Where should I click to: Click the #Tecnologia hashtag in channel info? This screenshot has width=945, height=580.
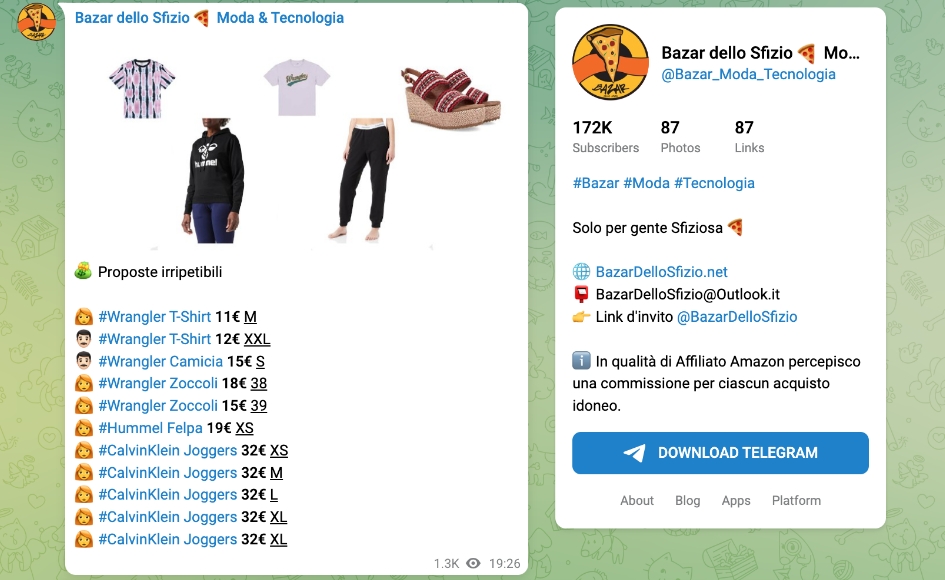pos(714,183)
